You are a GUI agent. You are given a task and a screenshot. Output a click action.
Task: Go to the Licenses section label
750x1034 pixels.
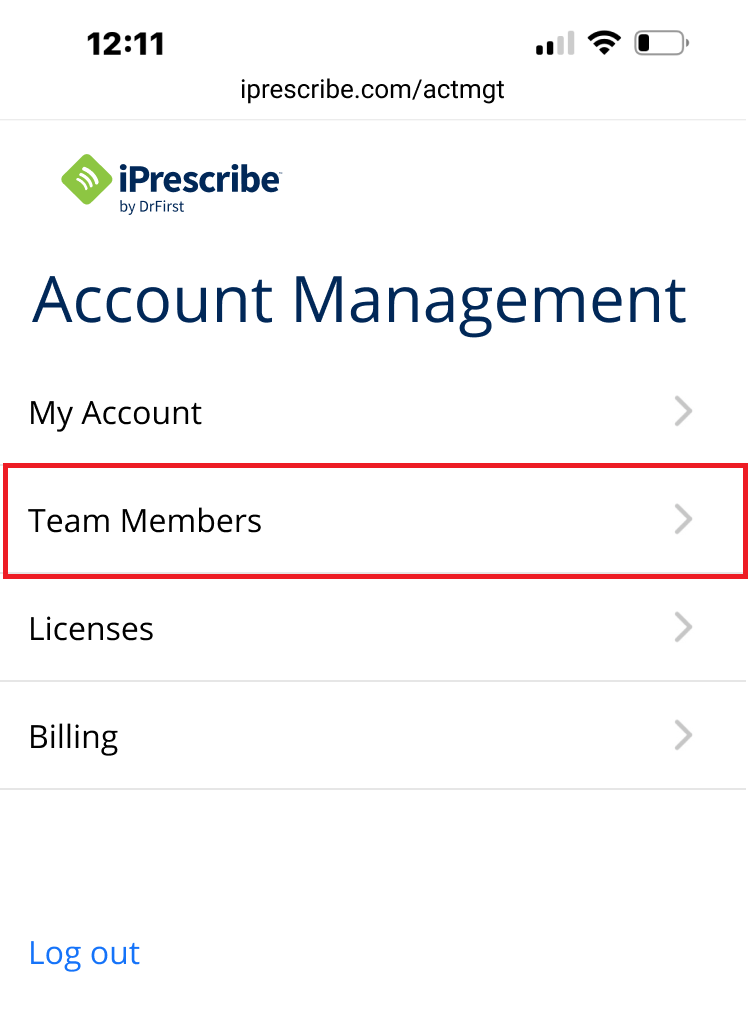[91, 629]
